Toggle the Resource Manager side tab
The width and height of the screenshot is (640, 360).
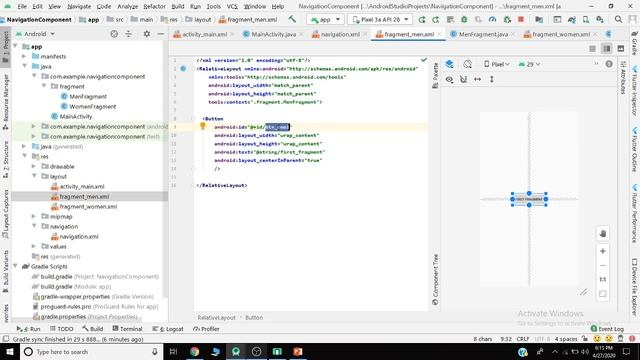(5, 101)
